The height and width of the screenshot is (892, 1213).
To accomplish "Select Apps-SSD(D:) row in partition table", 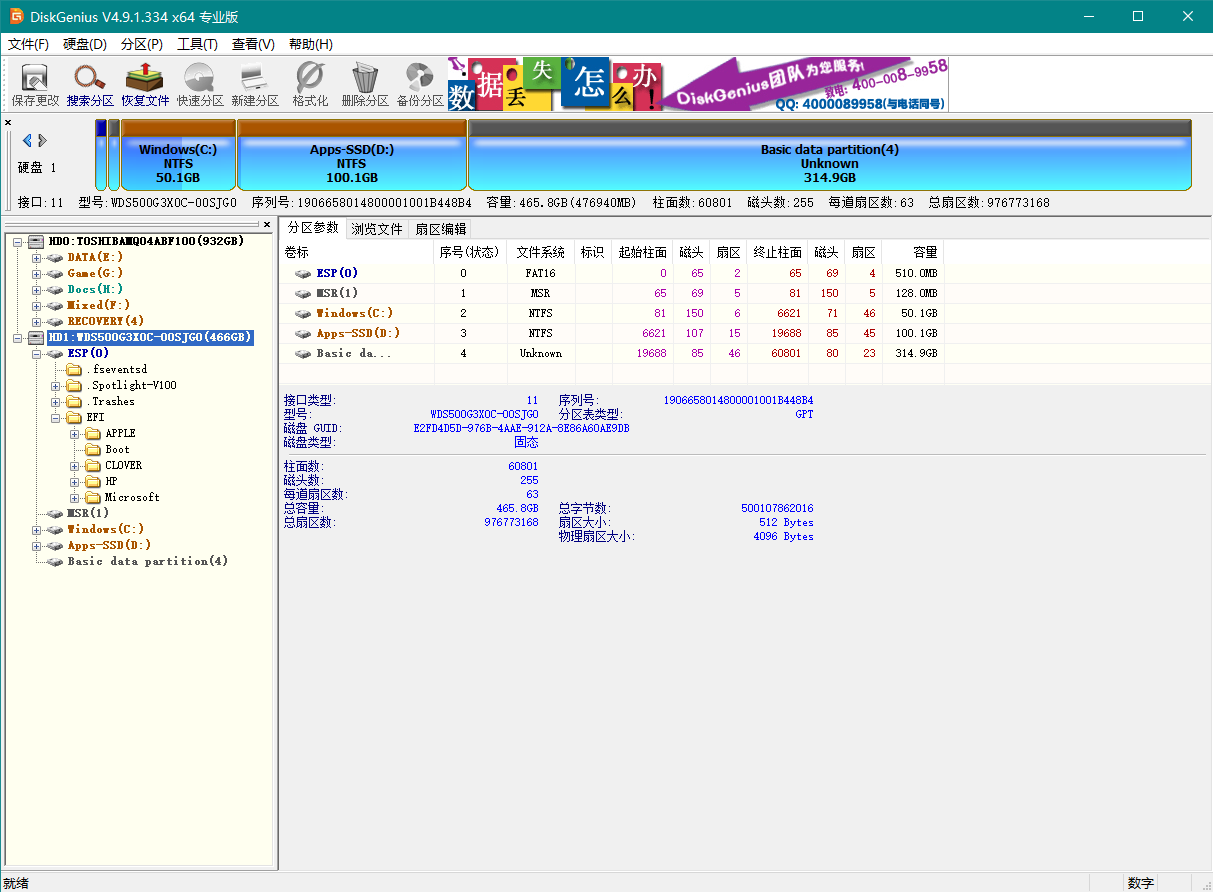I will point(612,333).
